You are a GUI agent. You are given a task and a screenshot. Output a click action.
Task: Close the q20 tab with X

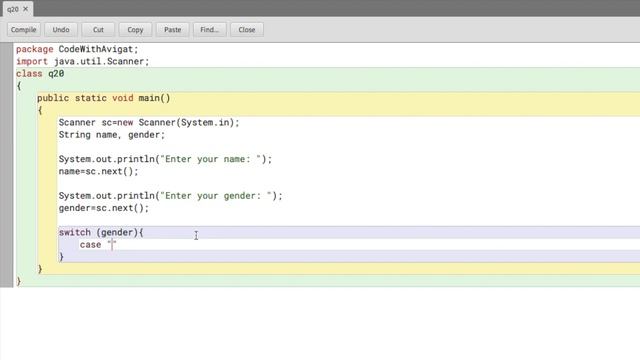[26, 9]
